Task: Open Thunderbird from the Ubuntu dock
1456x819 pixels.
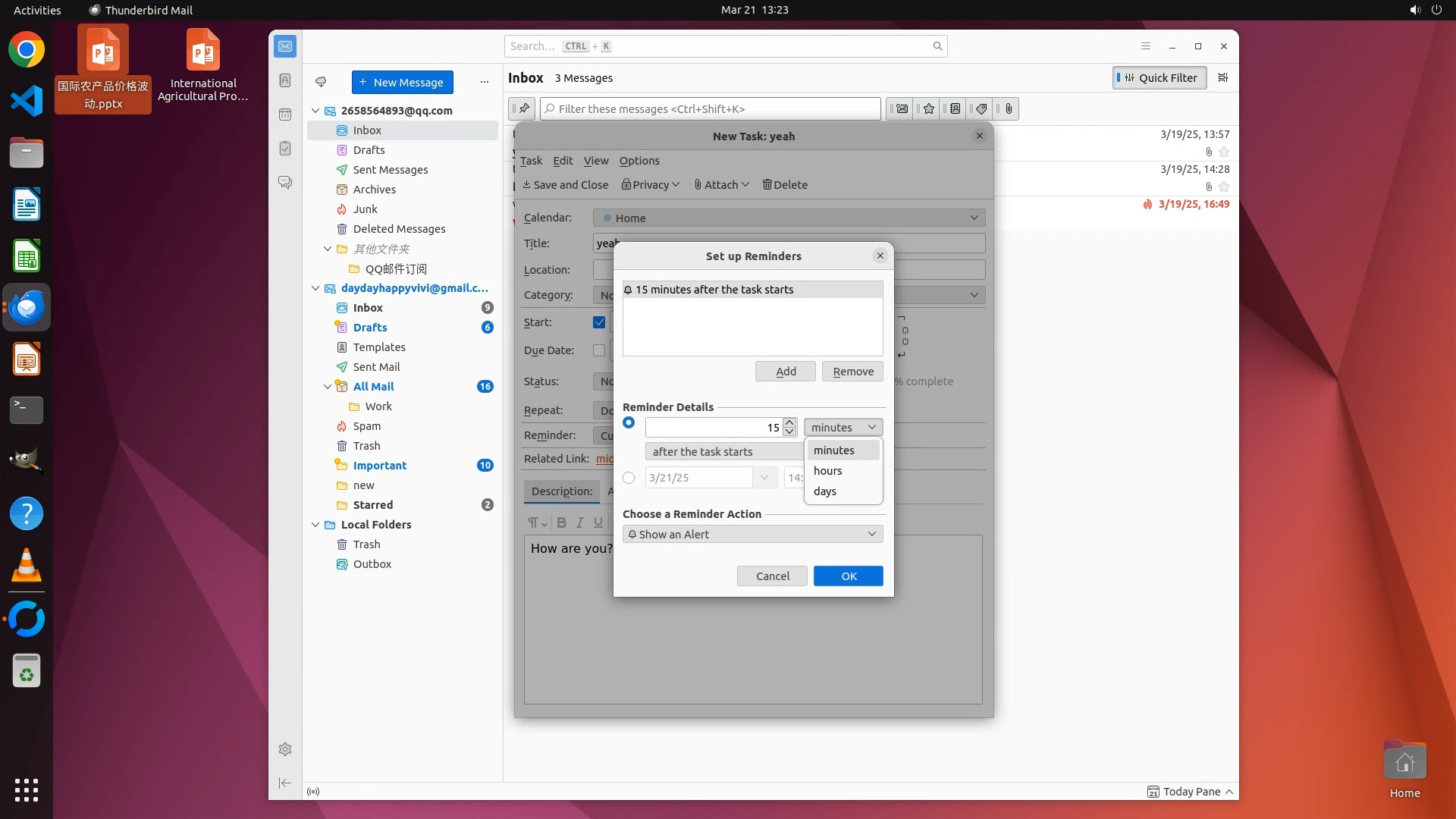Action: click(27, 308)
